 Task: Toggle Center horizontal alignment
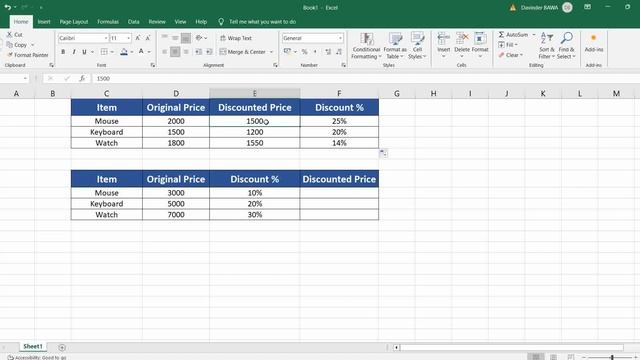click(175, 52)
